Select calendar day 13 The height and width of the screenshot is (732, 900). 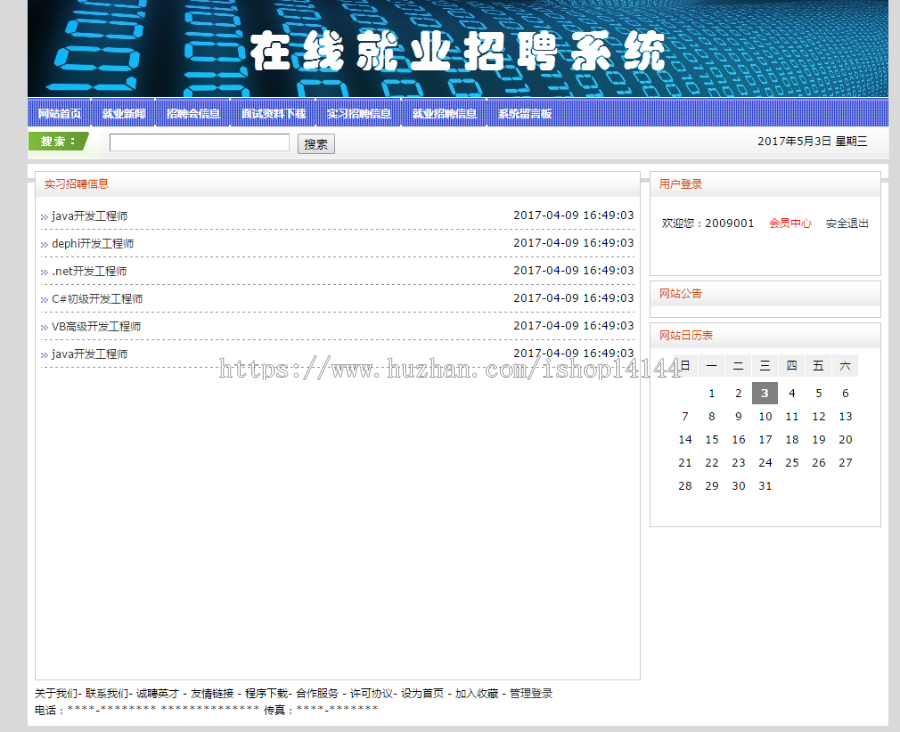(845, 416)
